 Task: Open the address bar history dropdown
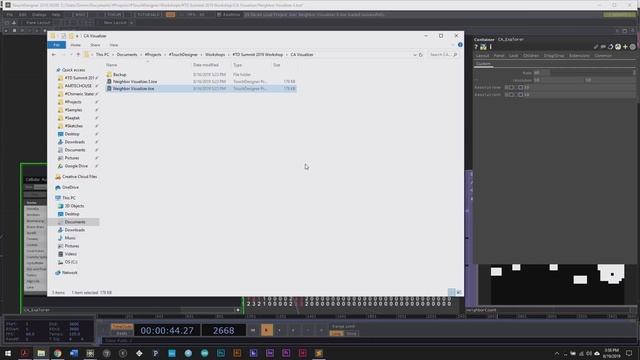coord(415,55)
